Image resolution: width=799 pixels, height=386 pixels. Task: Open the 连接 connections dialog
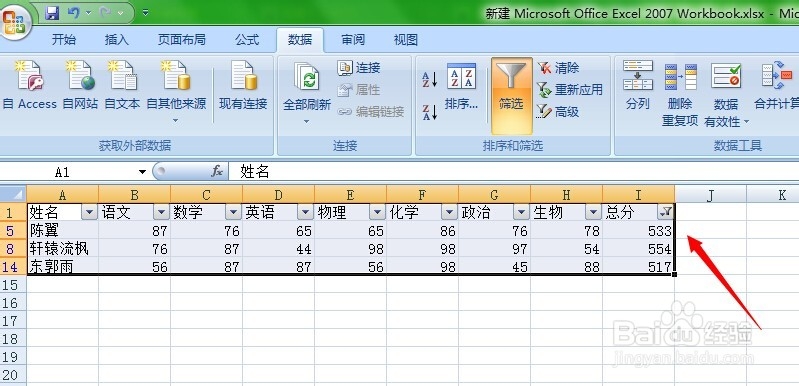359,68
